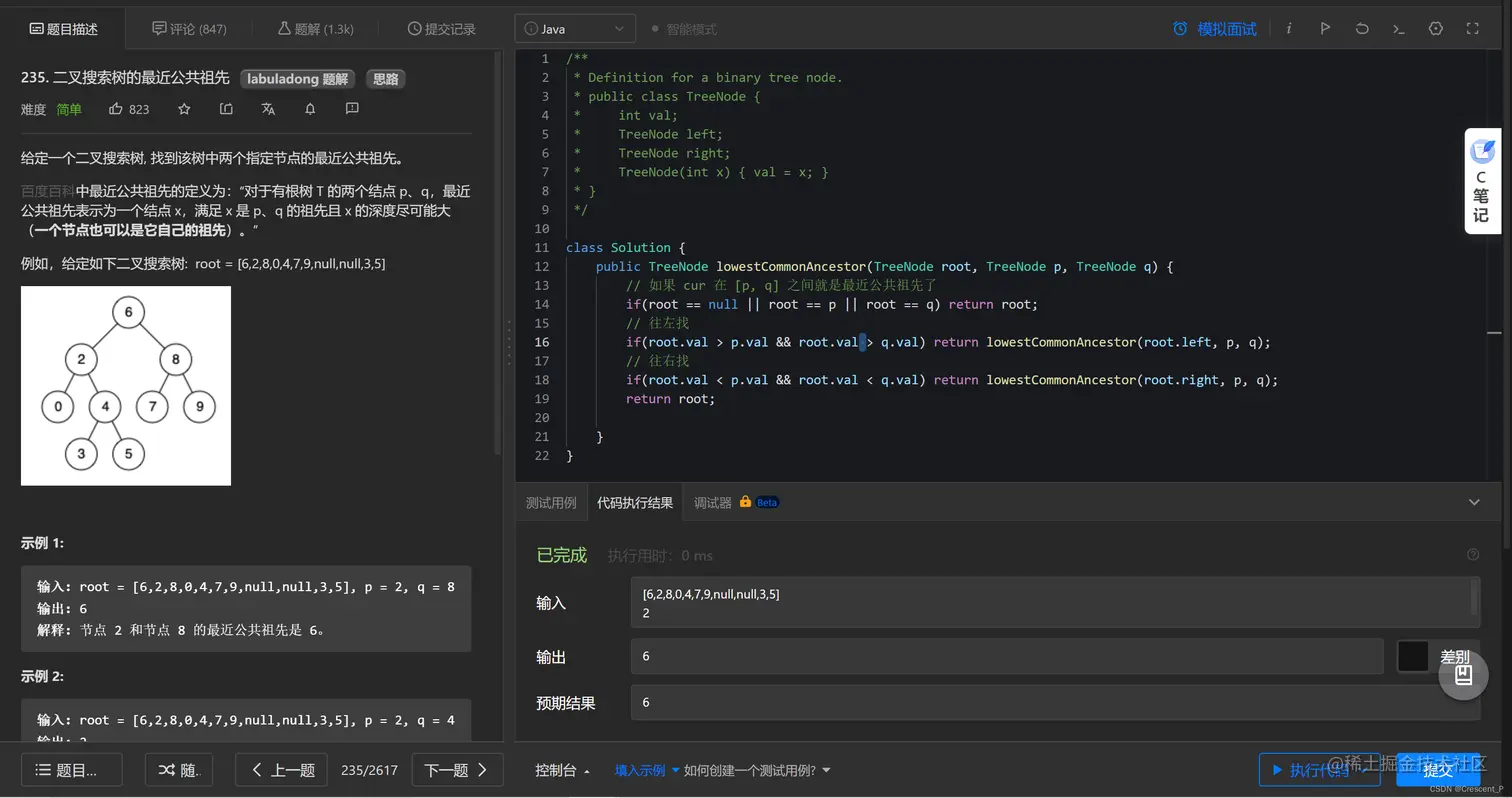Open the 题解 (1.3k) tab
The height and width of the screenshot is (798, 1512).
point(315,28)
